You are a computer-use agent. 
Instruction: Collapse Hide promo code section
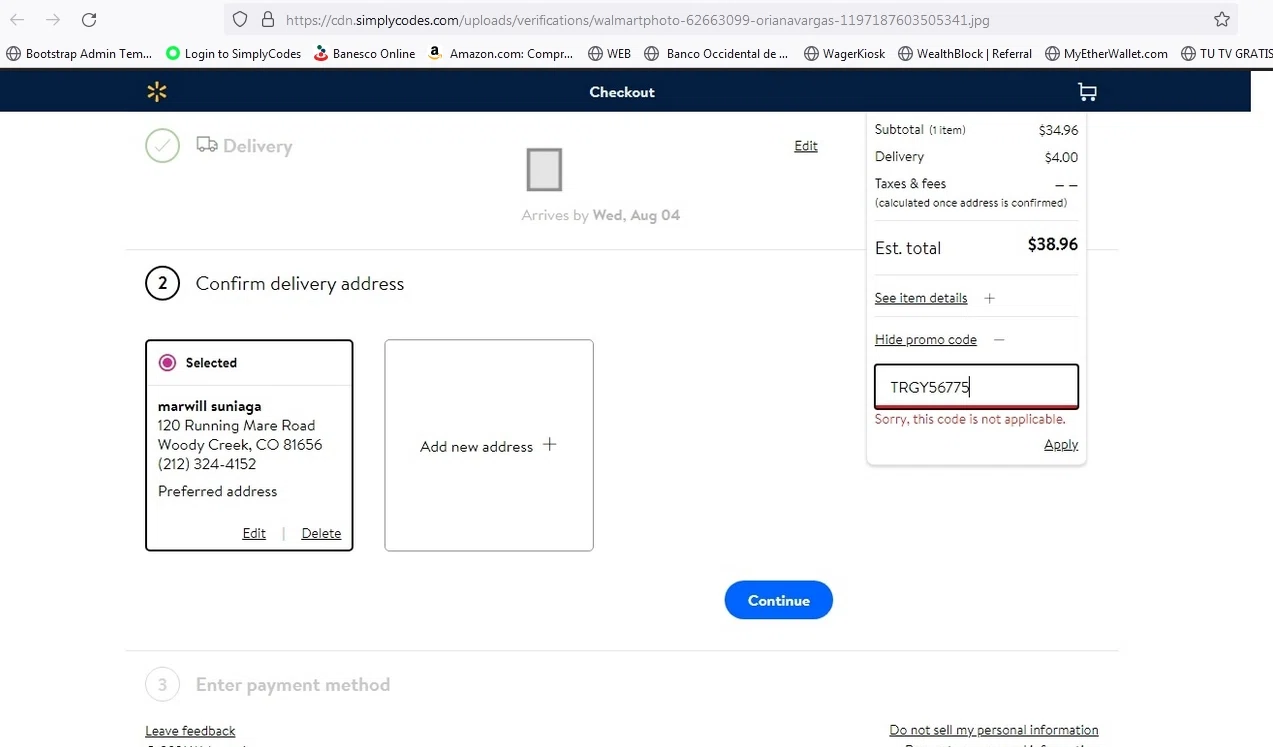[926, 340]
